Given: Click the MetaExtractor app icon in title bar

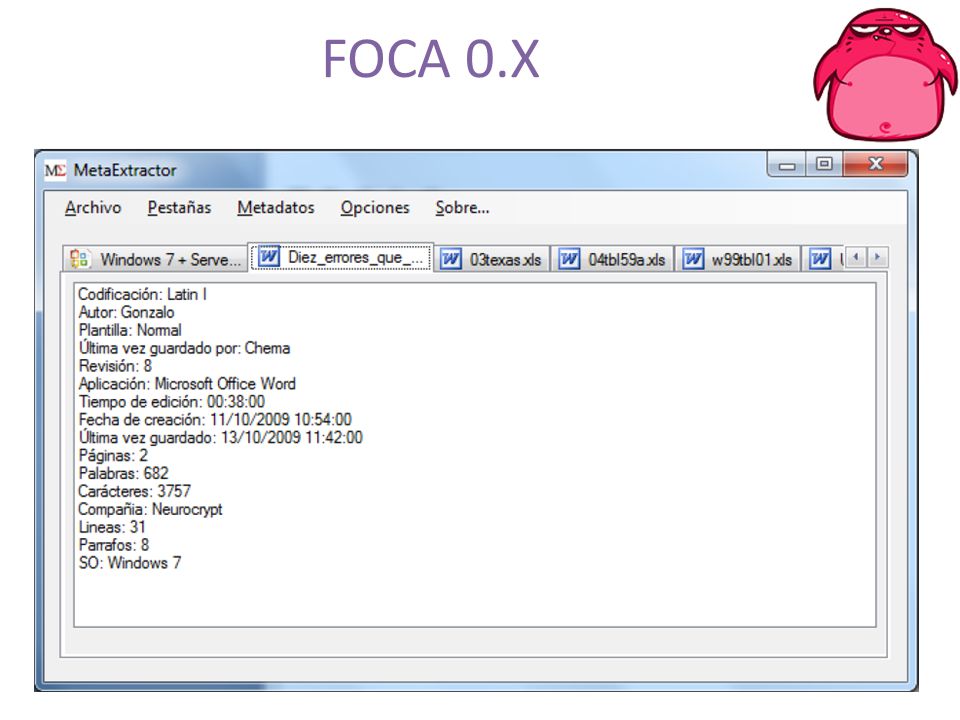Looking at the screenshot, I should point(55,170).
